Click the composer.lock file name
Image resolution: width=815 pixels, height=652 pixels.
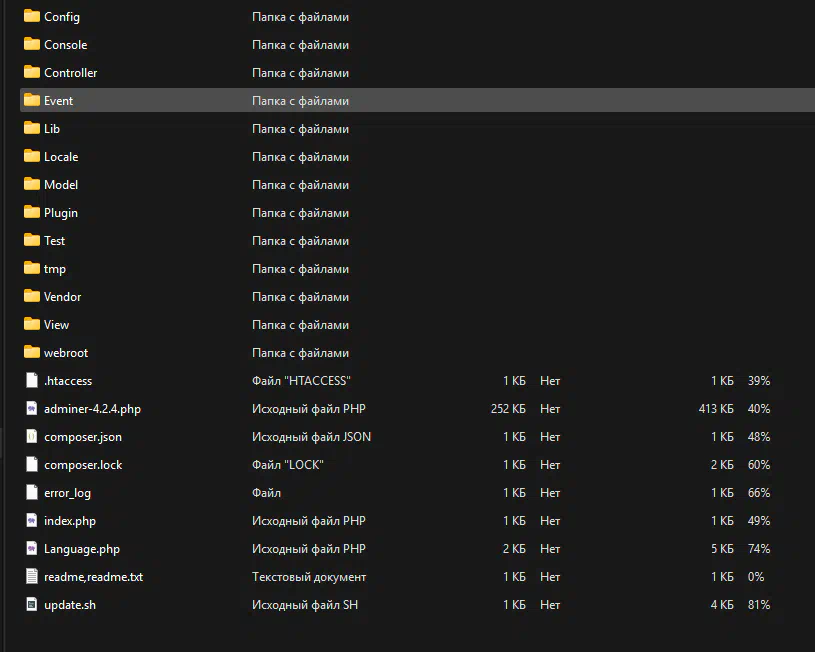coord(83,465)
